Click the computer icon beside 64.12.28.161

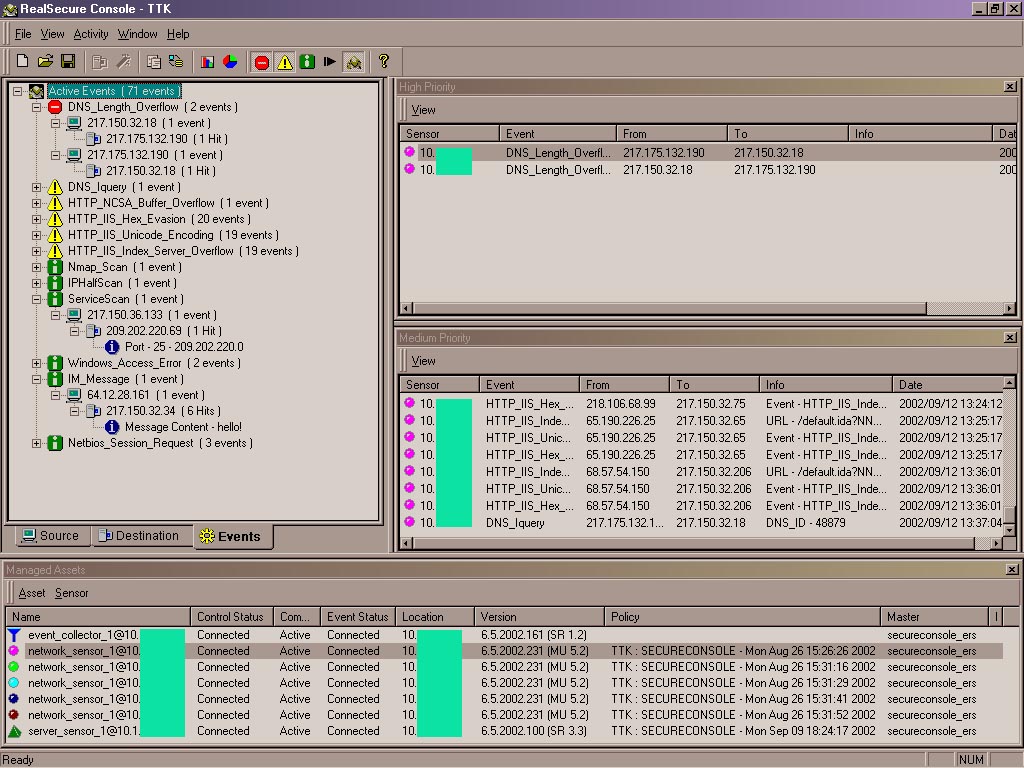click(x=74, y=395)
